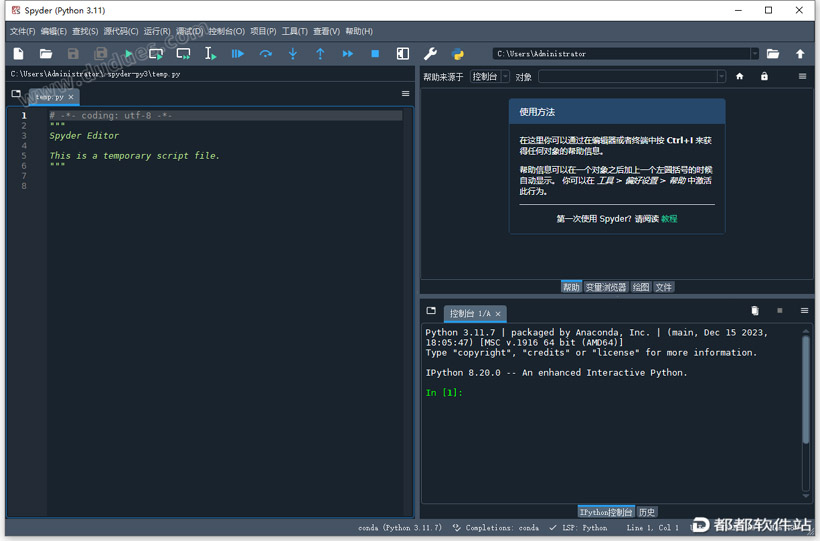Viewport: 820px width, 541px height.
Task: Browse for a working directory folder icon
Action: [773, 53]
